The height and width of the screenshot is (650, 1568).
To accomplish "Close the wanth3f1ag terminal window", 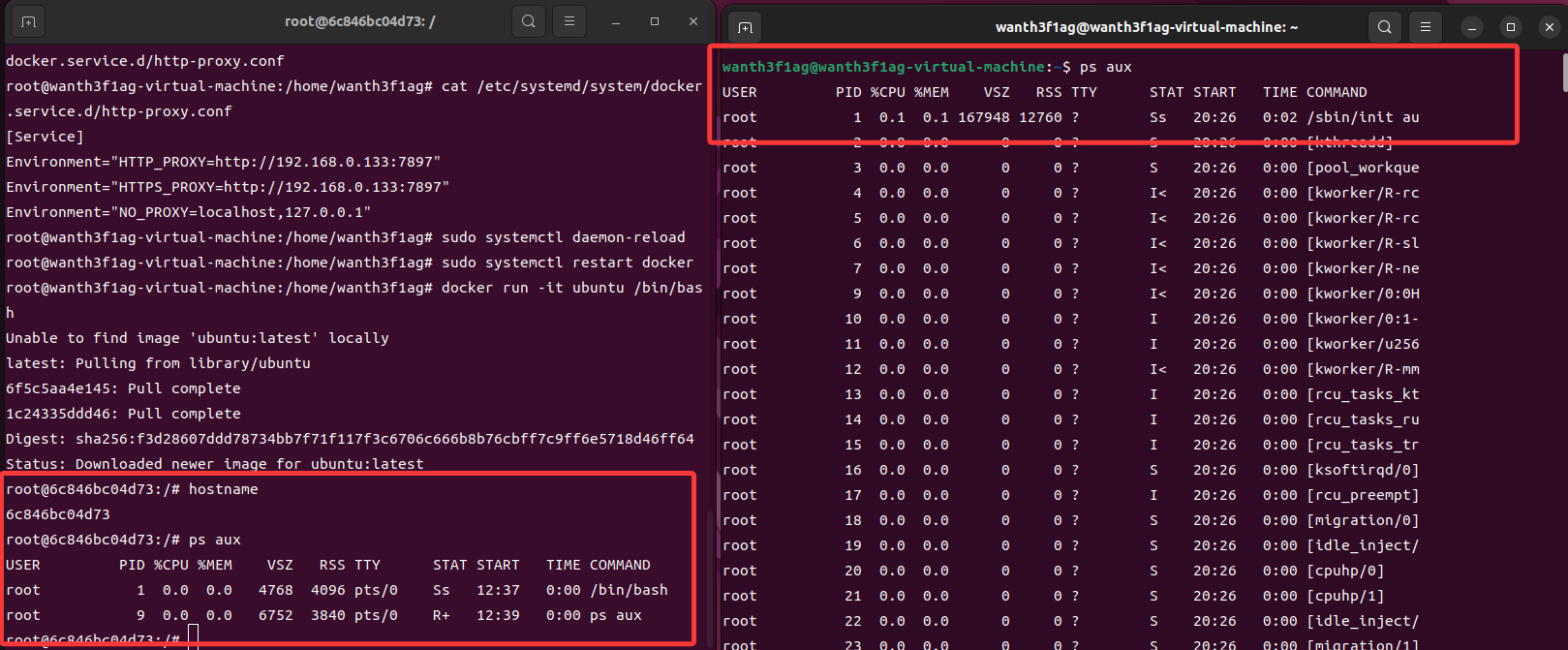I will (x=1550, y=27).
